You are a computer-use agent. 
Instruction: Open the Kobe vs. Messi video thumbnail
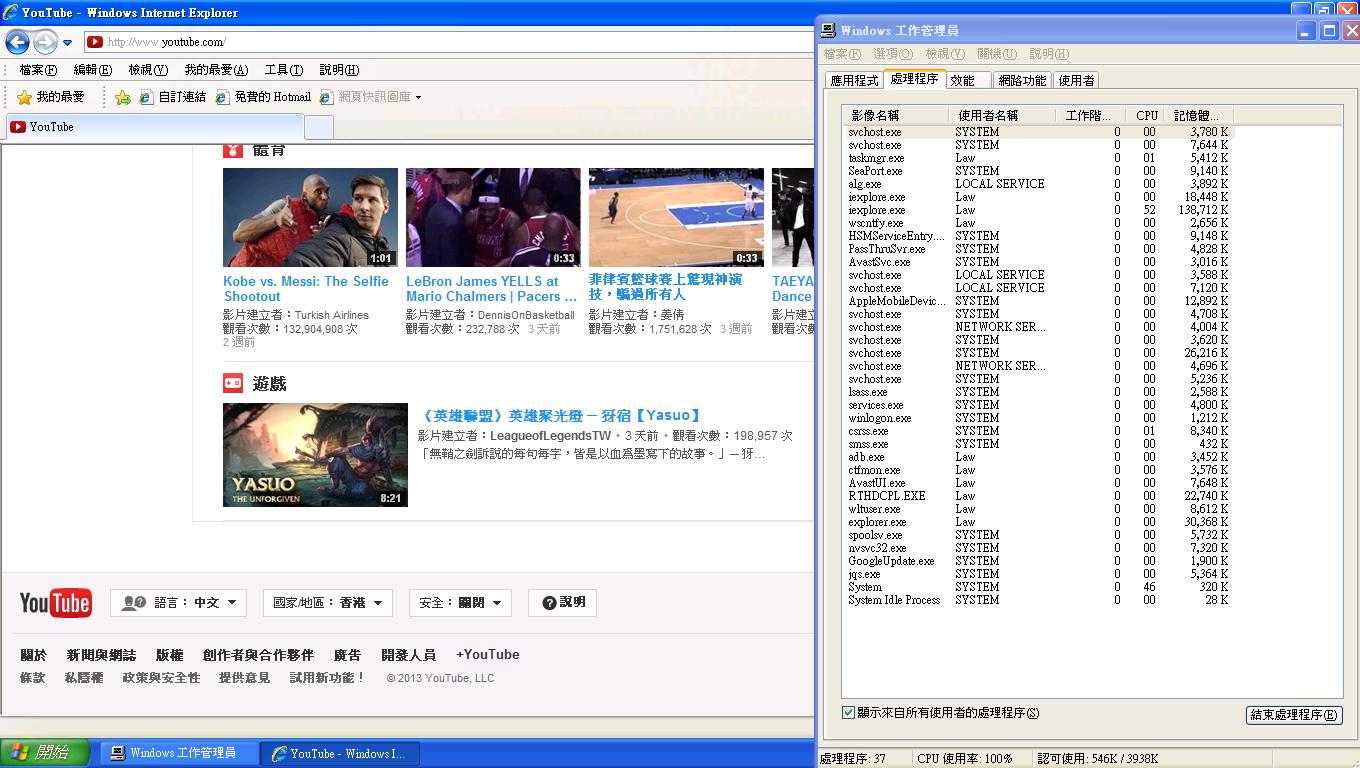pos(310,217)
